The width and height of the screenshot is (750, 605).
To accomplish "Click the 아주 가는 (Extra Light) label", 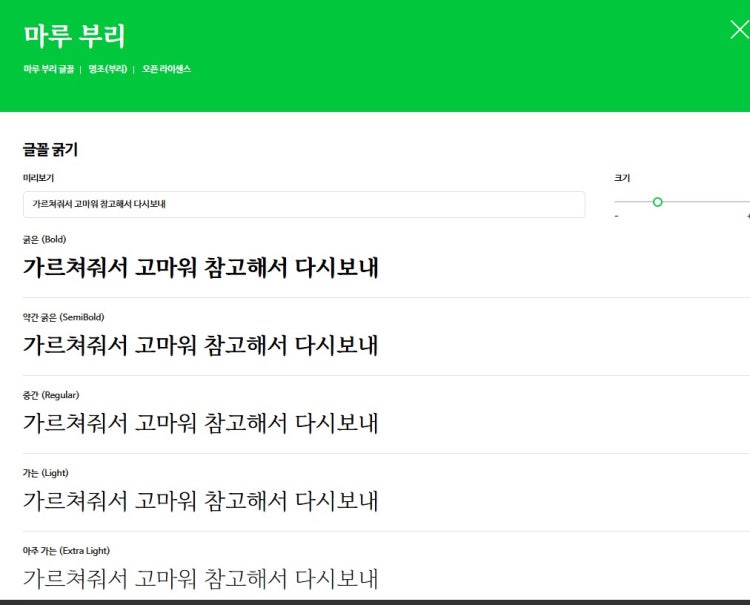I will click(66, 551).
